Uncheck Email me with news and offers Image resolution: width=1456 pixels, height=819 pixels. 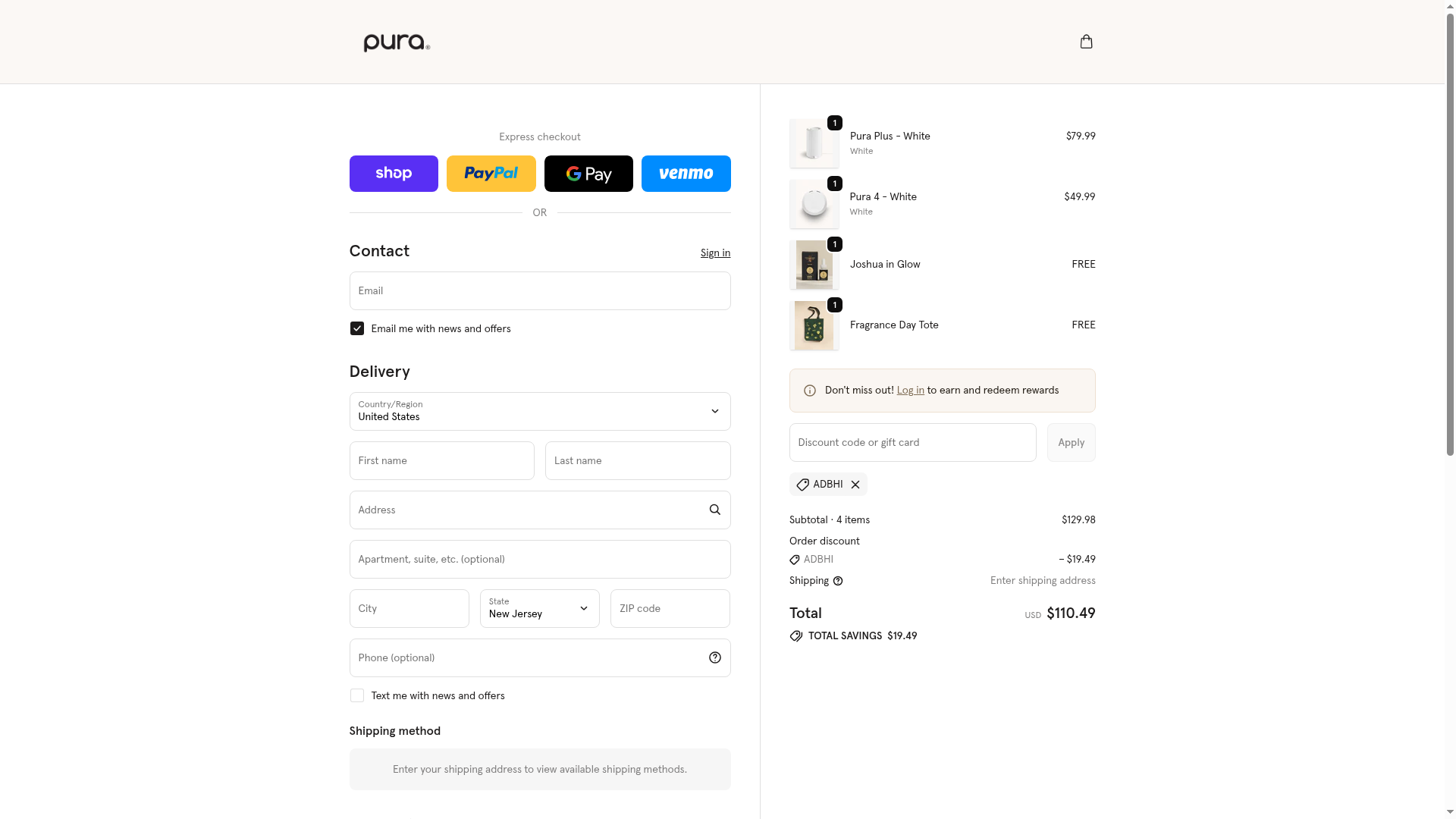[356, 328]
